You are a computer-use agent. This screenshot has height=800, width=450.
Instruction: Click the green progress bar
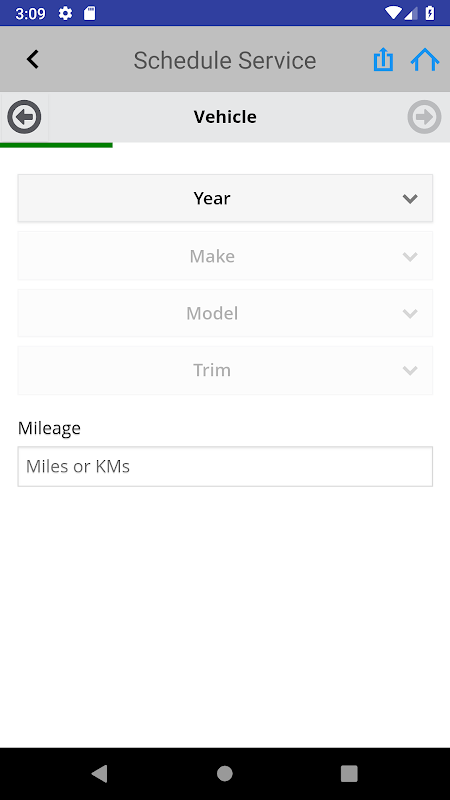56,145
